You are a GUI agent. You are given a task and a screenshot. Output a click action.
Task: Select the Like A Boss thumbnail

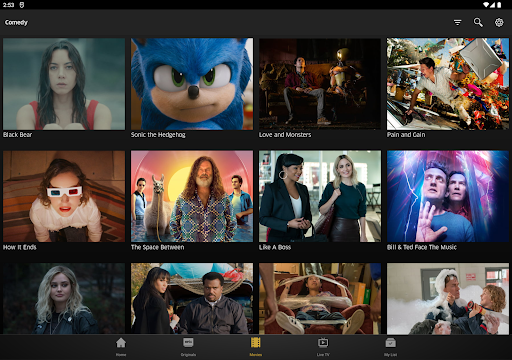(320, 196)
